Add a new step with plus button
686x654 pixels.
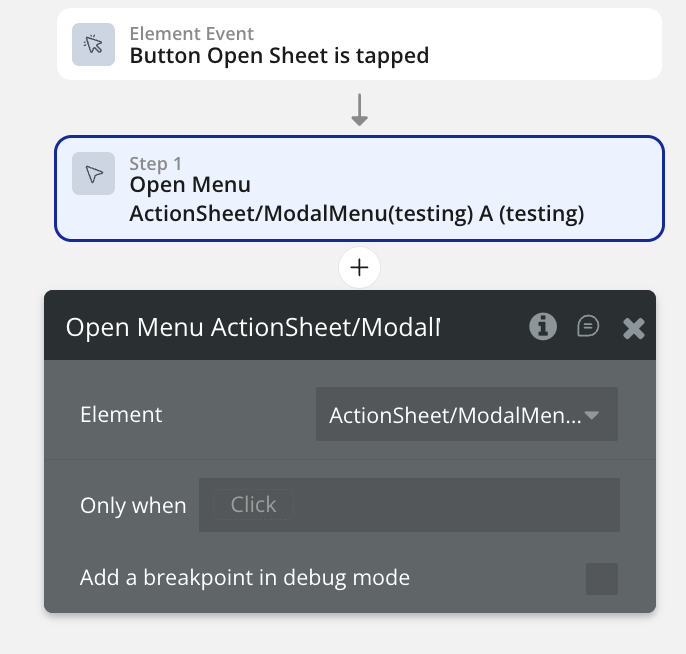point(359,267)
